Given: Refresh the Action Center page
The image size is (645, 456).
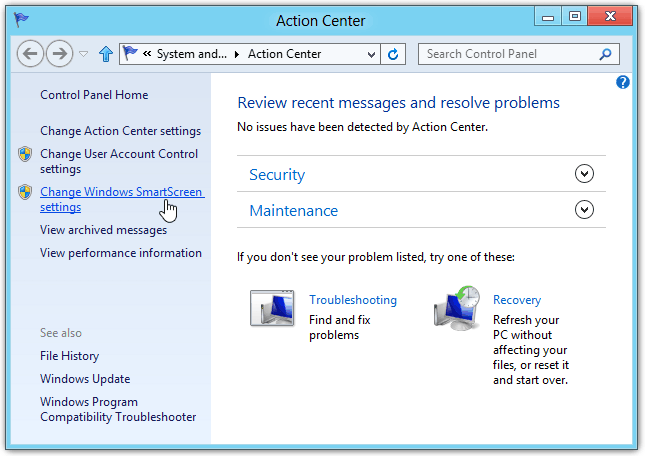Looking at the screenshot, I should 393,54.
